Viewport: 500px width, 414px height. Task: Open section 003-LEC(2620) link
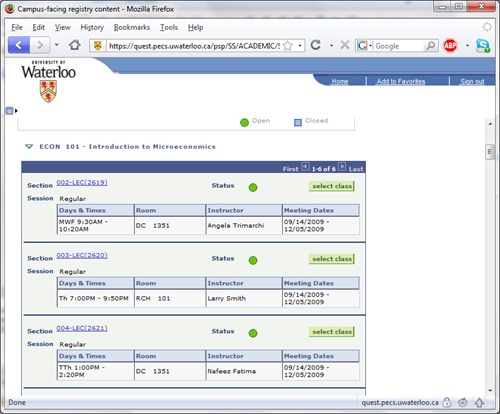pos(82,255)
